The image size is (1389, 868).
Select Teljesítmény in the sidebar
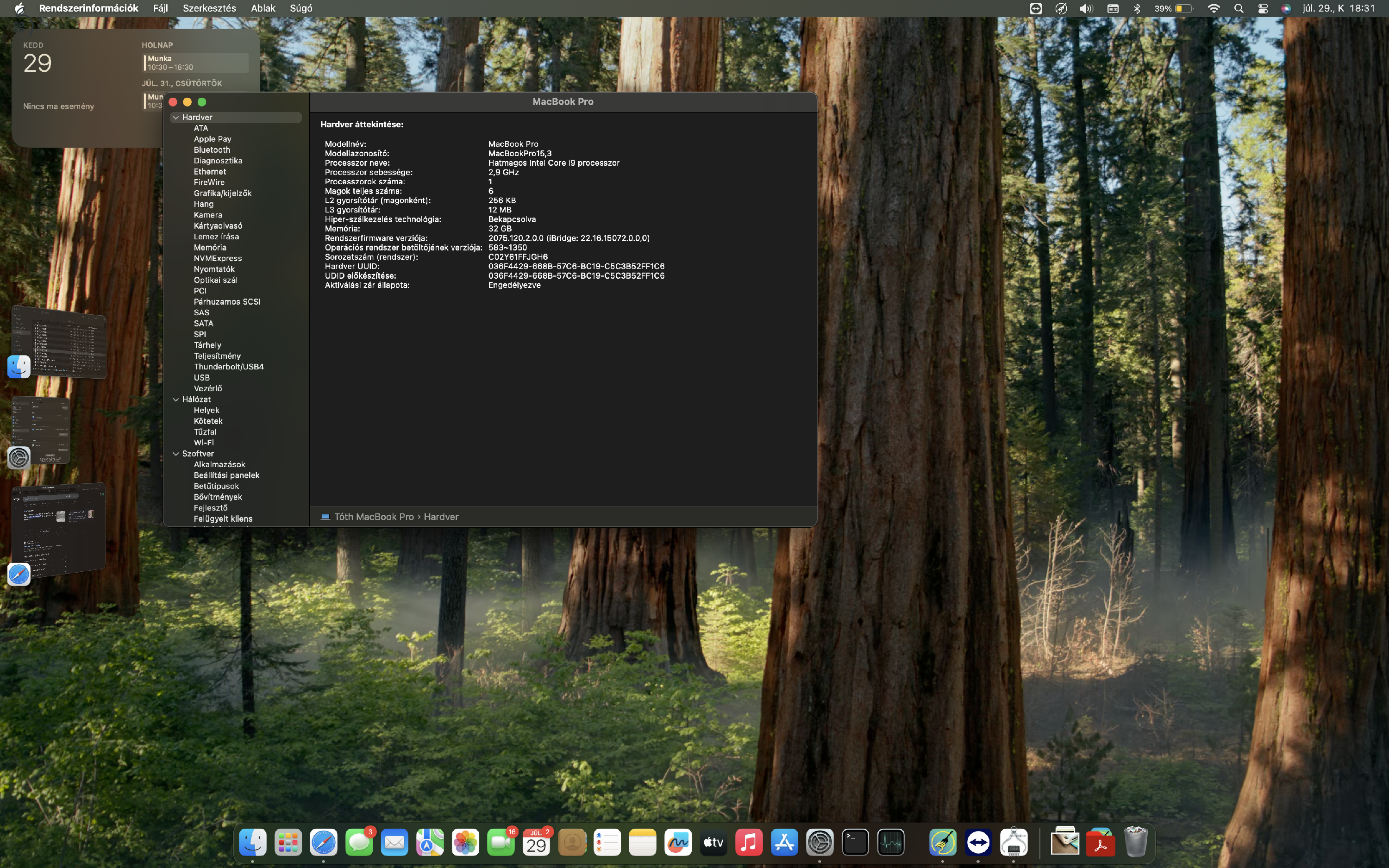(217, 356)
